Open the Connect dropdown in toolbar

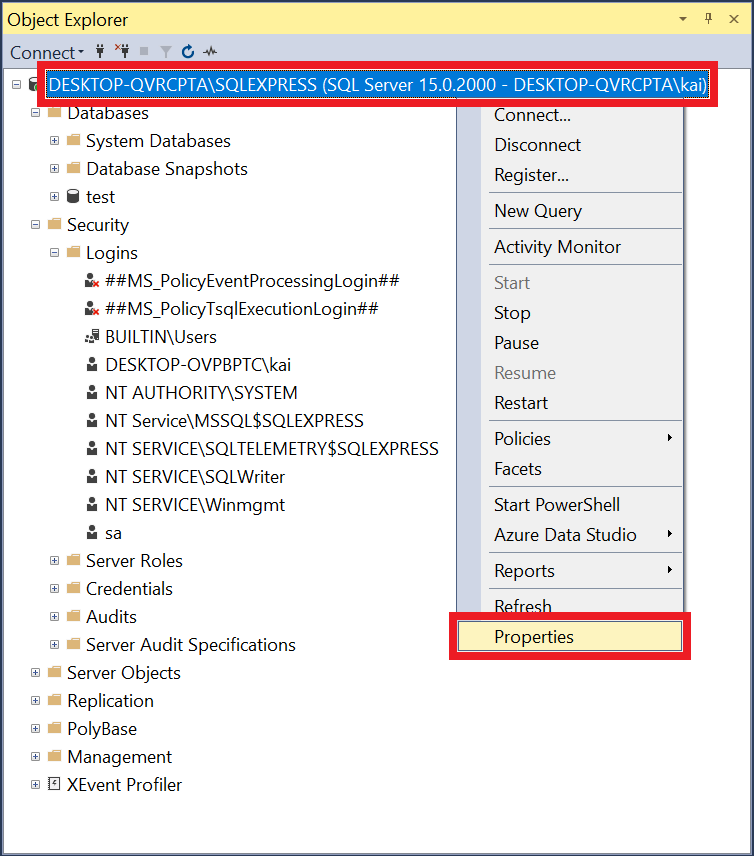[47, 52]
